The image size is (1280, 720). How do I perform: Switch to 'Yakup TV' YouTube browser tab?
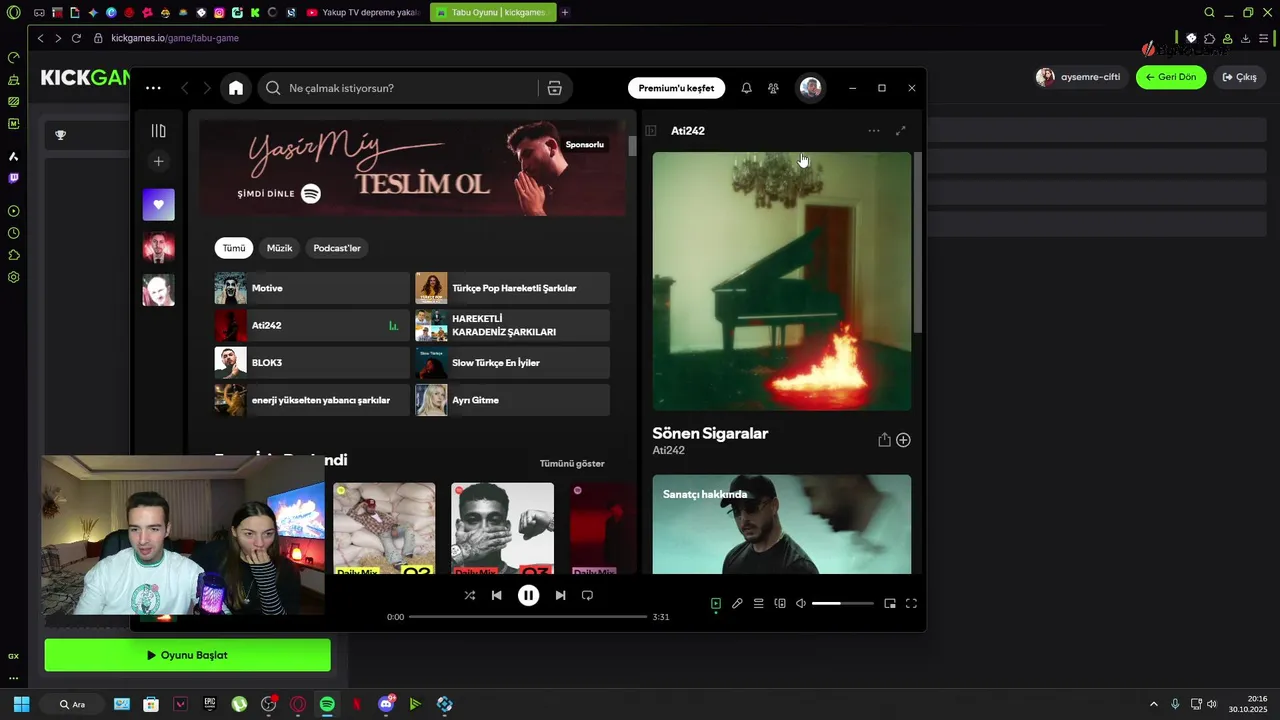[363, 13]
